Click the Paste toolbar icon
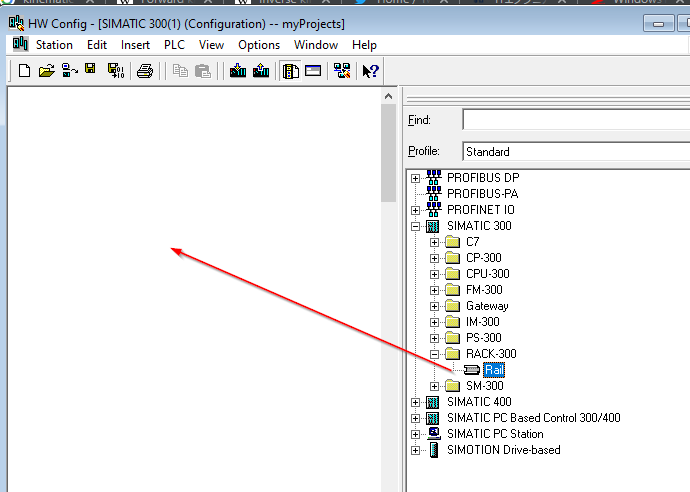This screenshot has width=690, height=492. coord(202,70)
